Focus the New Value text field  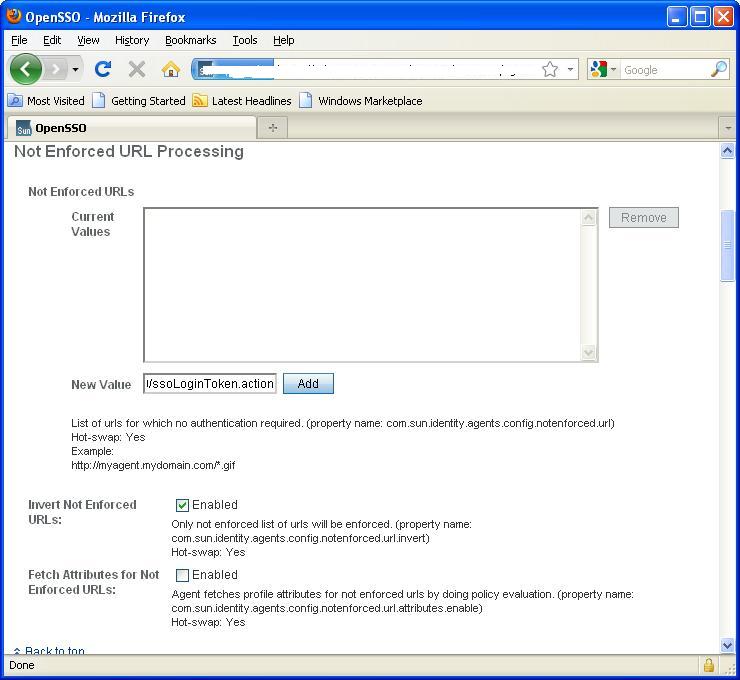click(210, 384)
